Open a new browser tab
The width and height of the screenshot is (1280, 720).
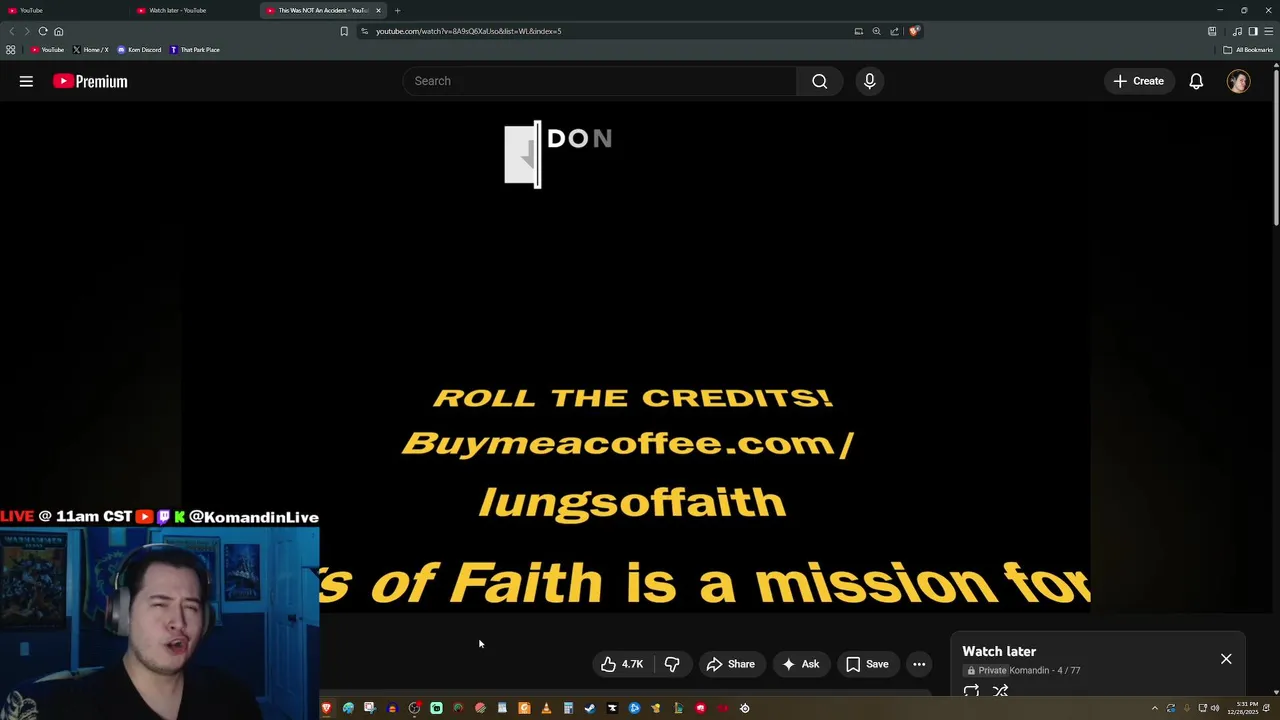pyautogui.click(x=397, y=11)
